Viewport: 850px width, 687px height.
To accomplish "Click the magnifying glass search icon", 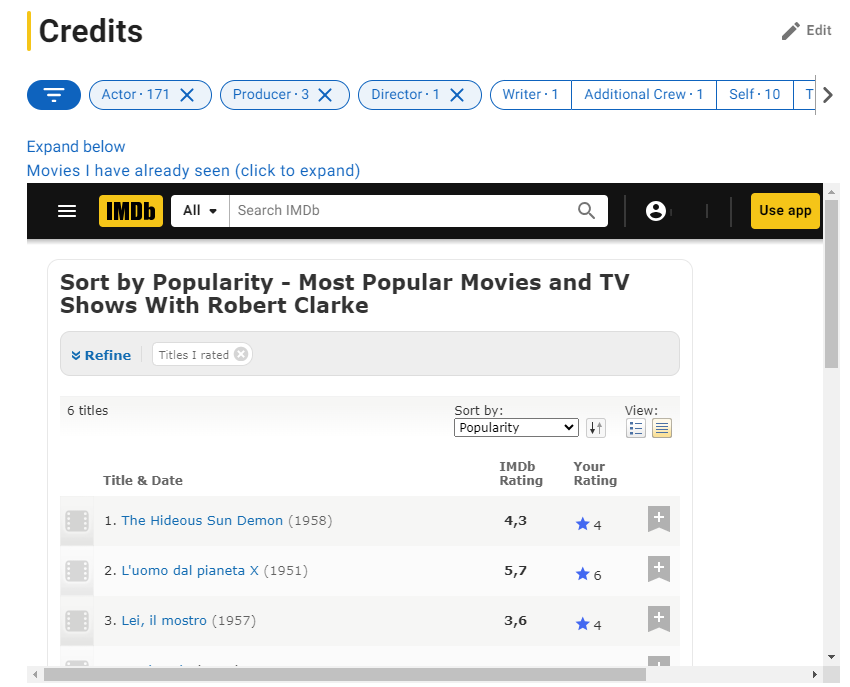I will coord(586,211).
